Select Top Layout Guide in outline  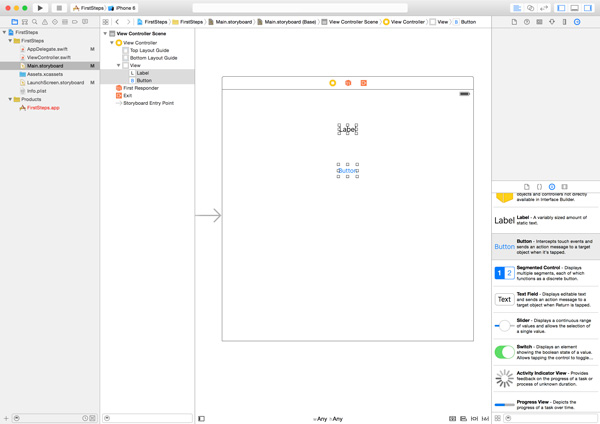(x=149, y=50)
